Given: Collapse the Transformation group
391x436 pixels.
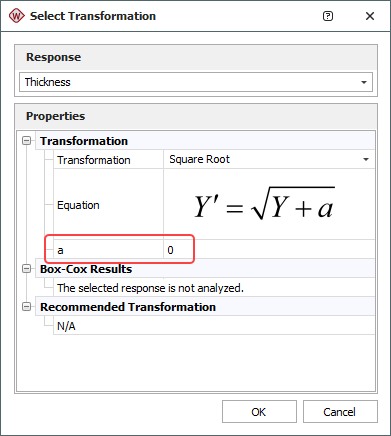Looking at the screenshot, I should (26, 141).
